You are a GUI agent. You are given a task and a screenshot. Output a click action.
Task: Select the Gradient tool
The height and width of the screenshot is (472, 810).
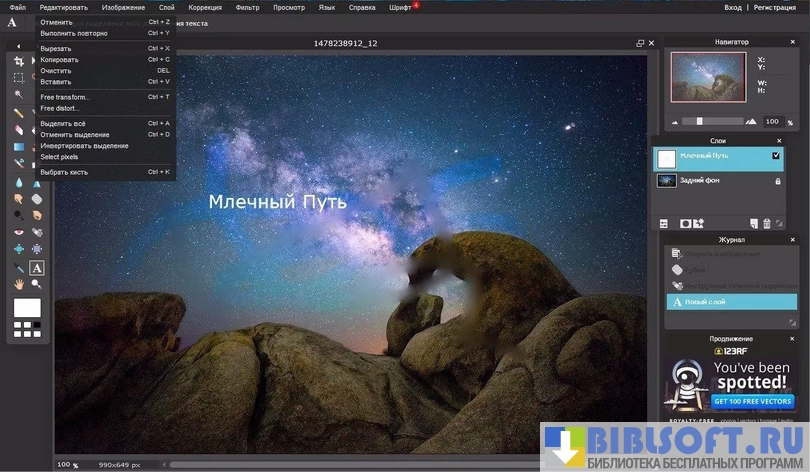[x=18, y=147]
